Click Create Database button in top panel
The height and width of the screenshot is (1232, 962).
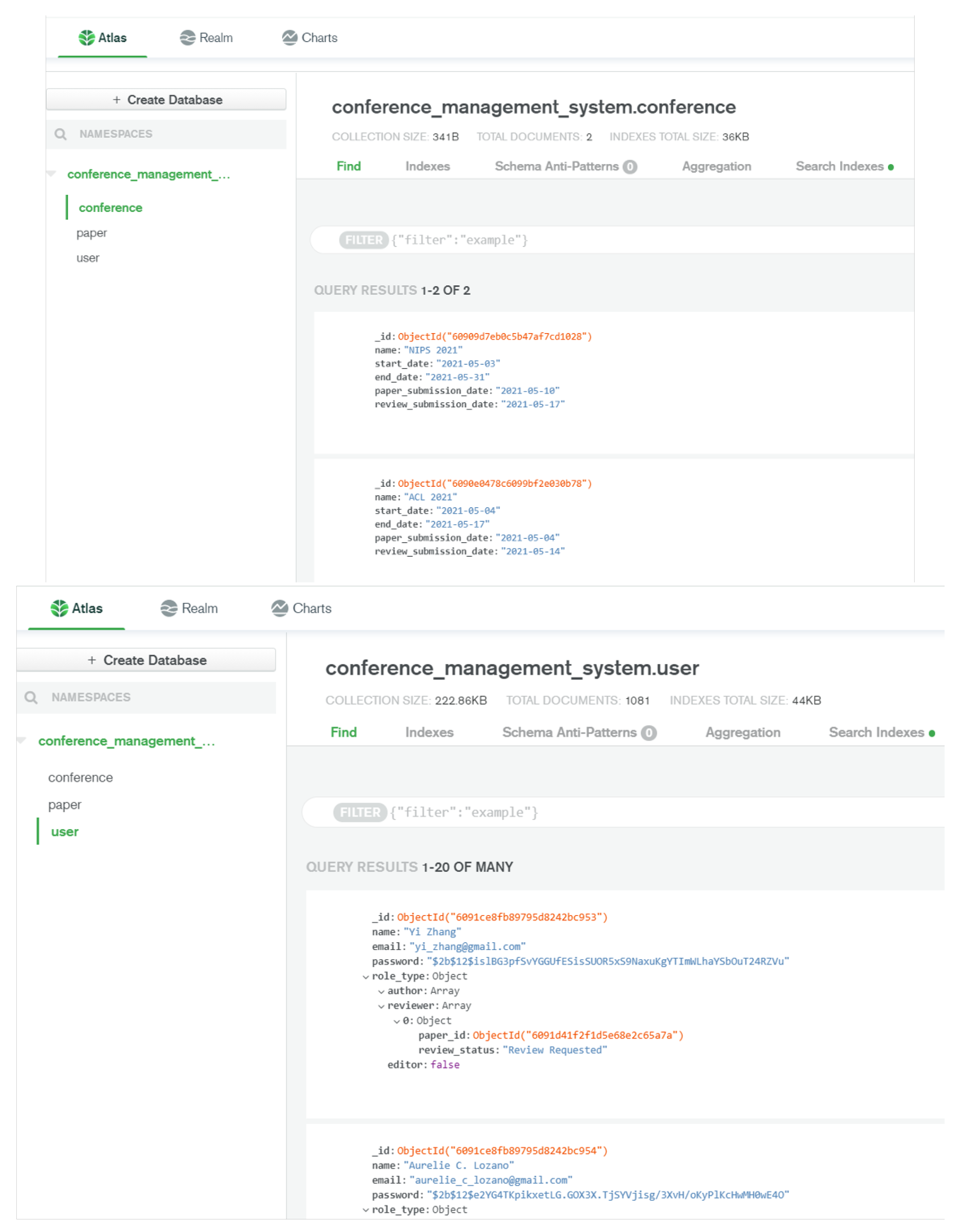(166, 100)
